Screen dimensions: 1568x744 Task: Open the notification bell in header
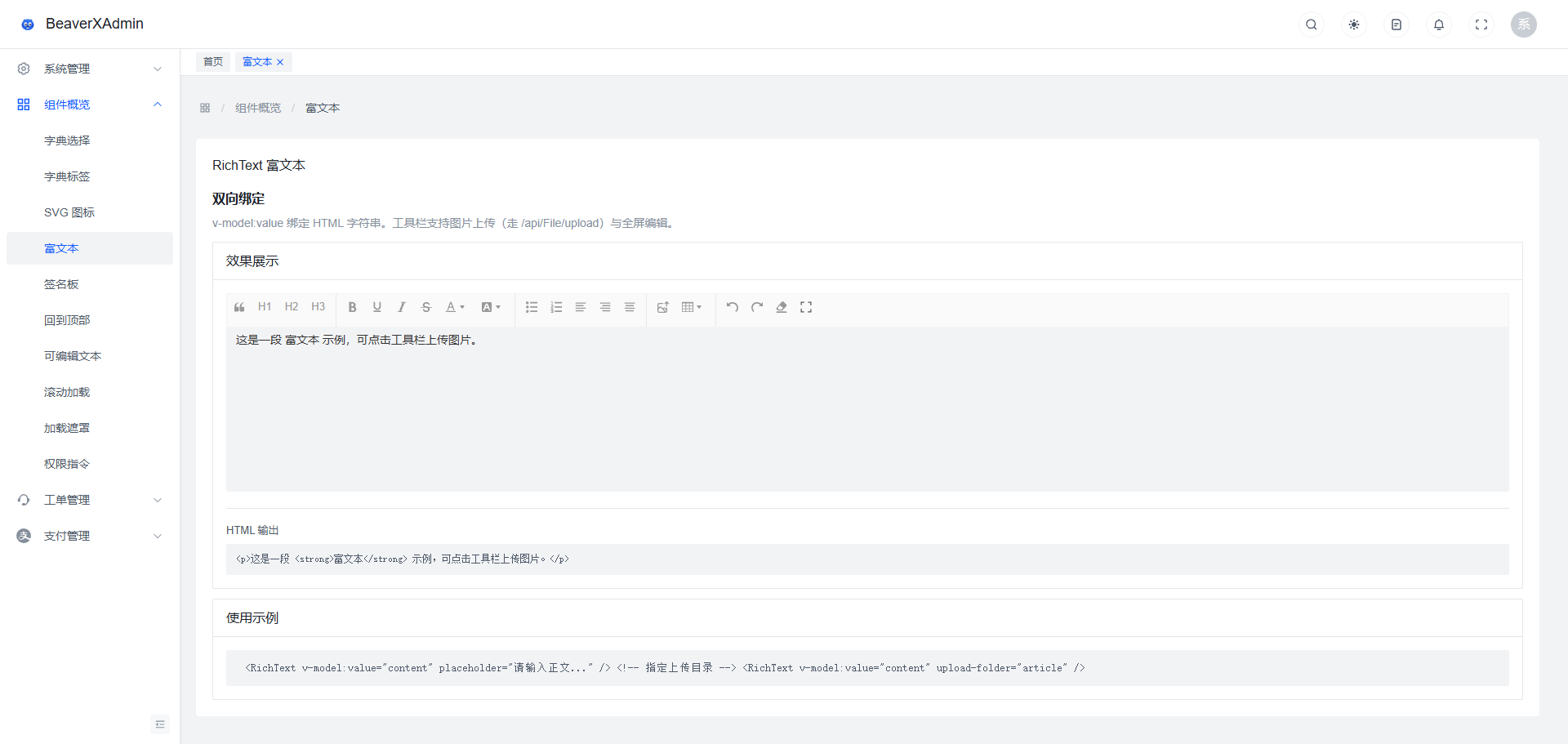click(x=1439, y=25)
